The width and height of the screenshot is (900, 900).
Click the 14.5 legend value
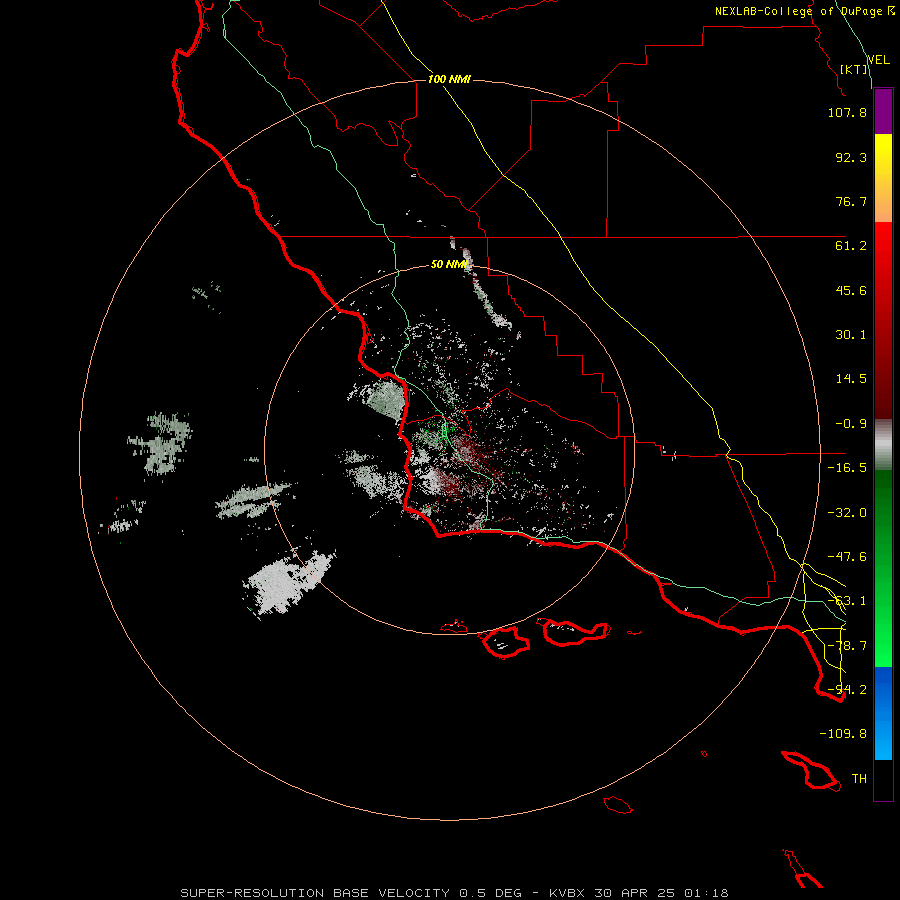click(x=851, y=379)
